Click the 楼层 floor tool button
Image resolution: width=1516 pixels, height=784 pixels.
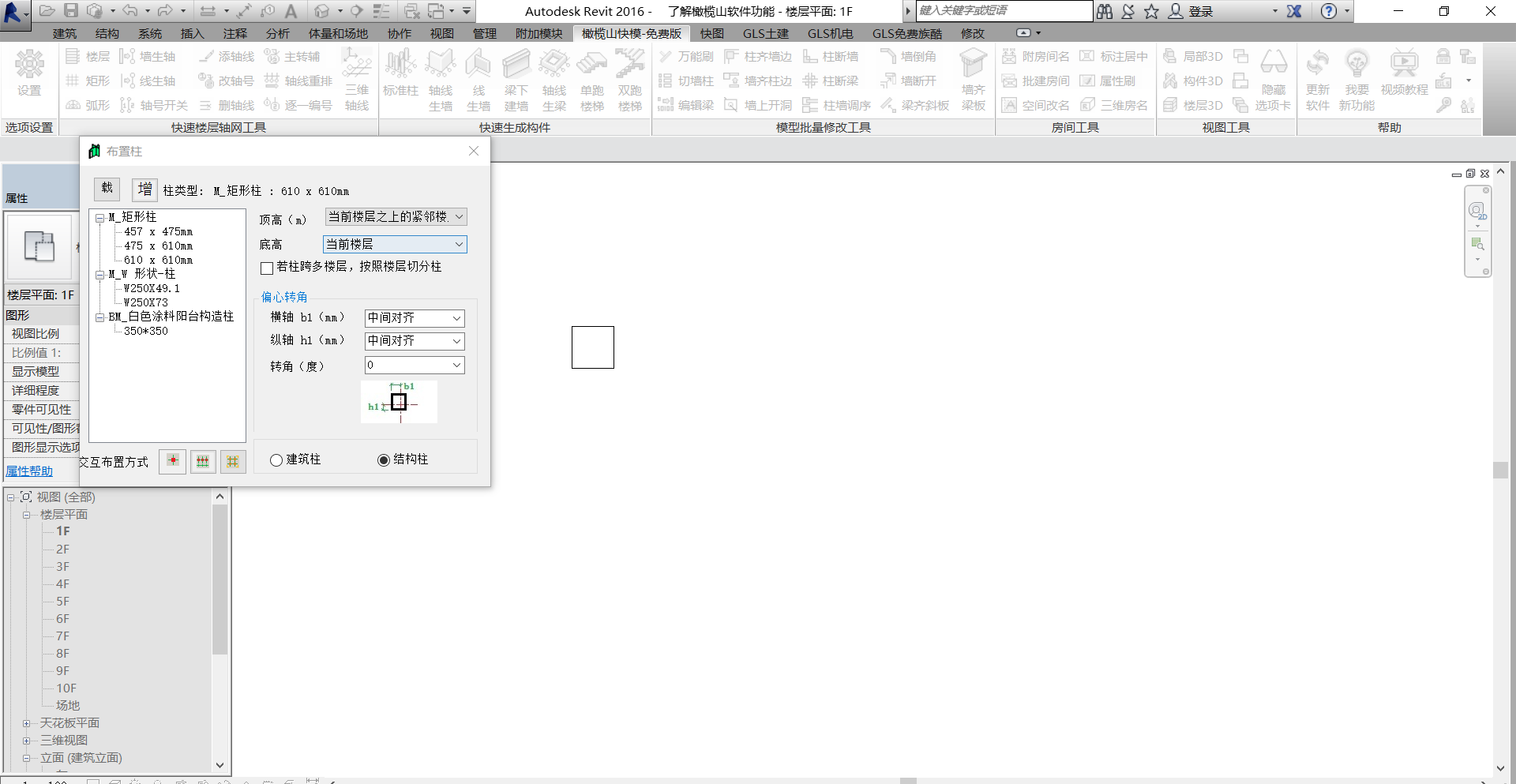point(88,57)
